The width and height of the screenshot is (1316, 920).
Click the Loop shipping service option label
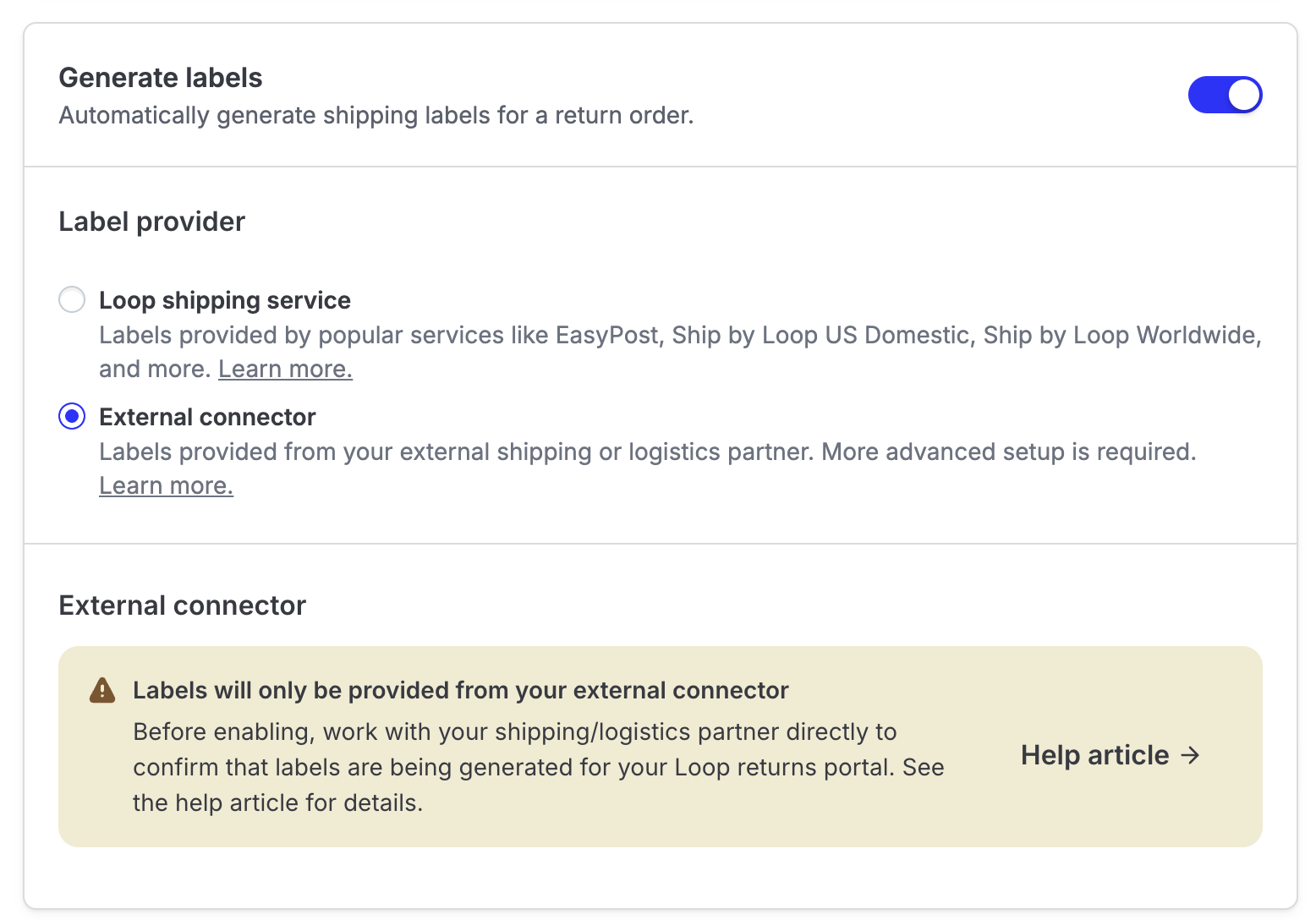(x=225, y=300)
